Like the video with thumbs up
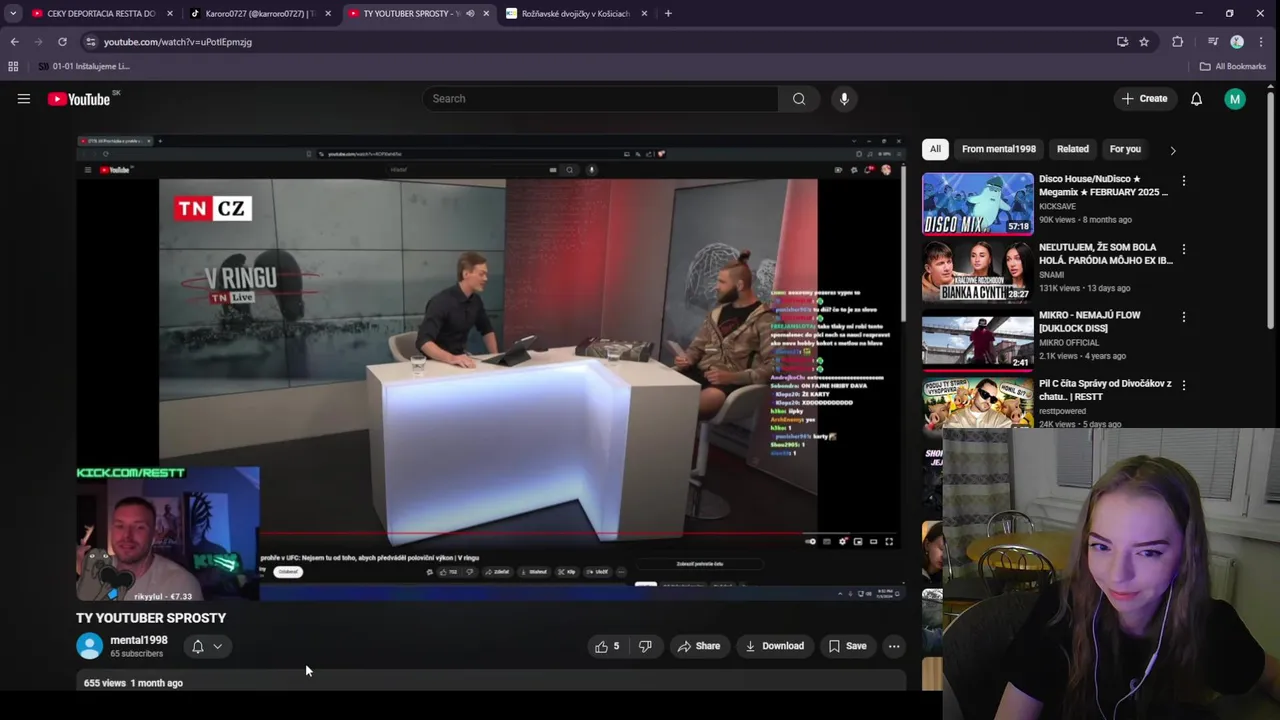The height and width of the screenshot is (720, 1280). [x=608, y=646]
